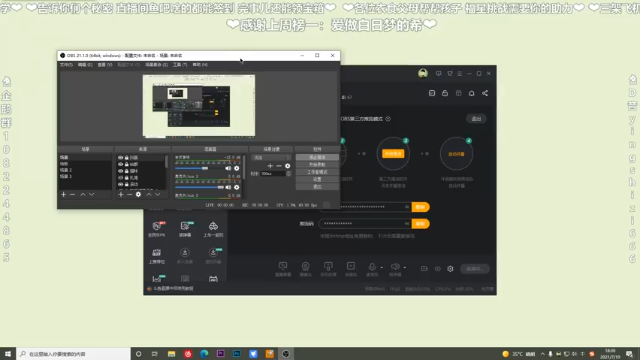
Task: Toggle visibility of the fifth OBS source
Action: point(120,184)
